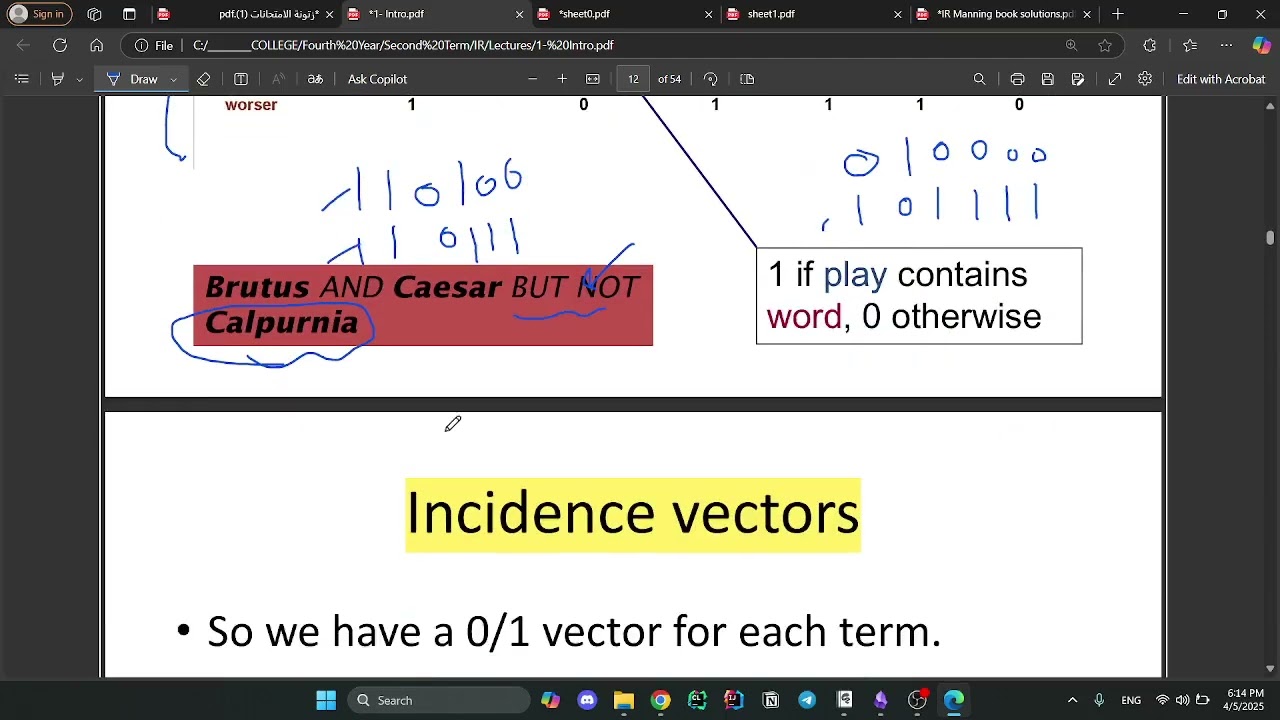1280x720 pixels.
Task: Save the PDF file
Action: [x=1047, y=79]
